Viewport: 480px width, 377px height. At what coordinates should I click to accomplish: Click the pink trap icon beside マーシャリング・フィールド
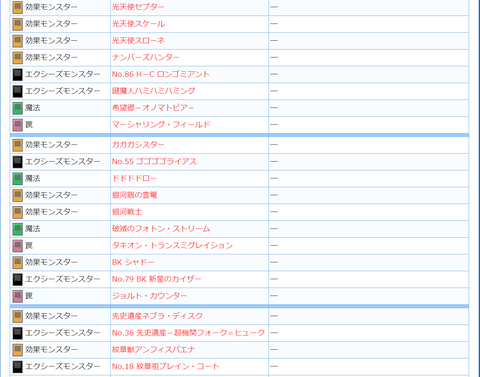click(17, 125)
